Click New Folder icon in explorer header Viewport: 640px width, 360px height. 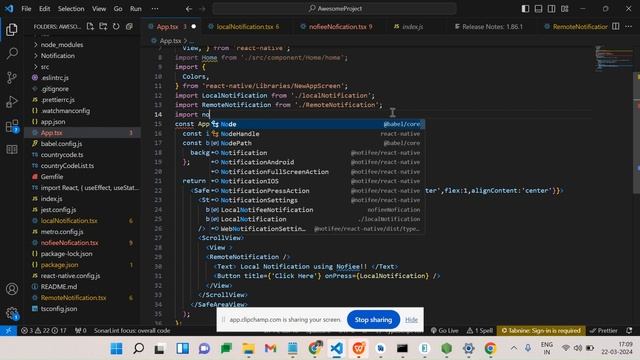103,27
